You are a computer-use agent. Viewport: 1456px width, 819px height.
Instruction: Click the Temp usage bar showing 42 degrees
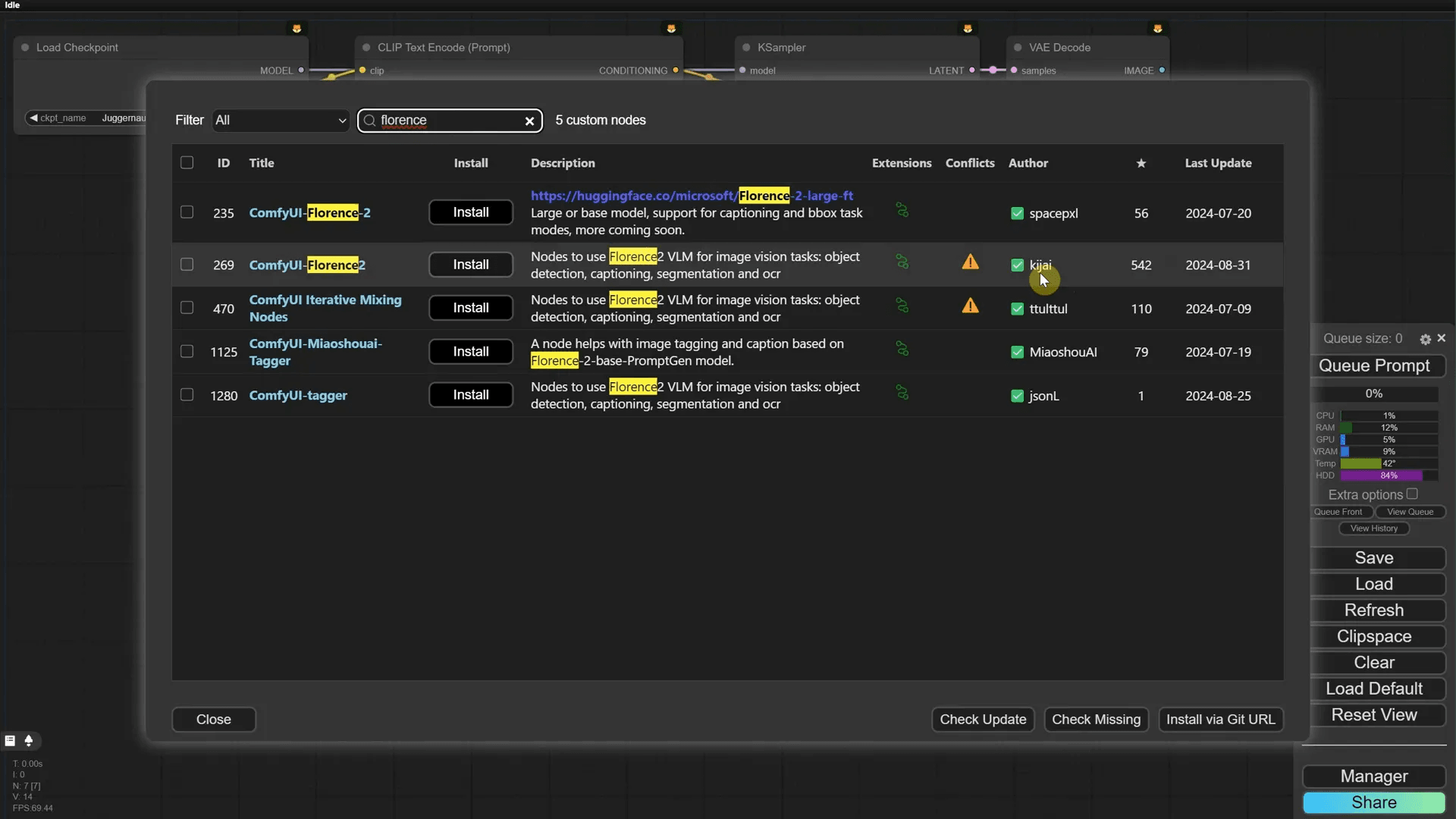click(1365, 463)
